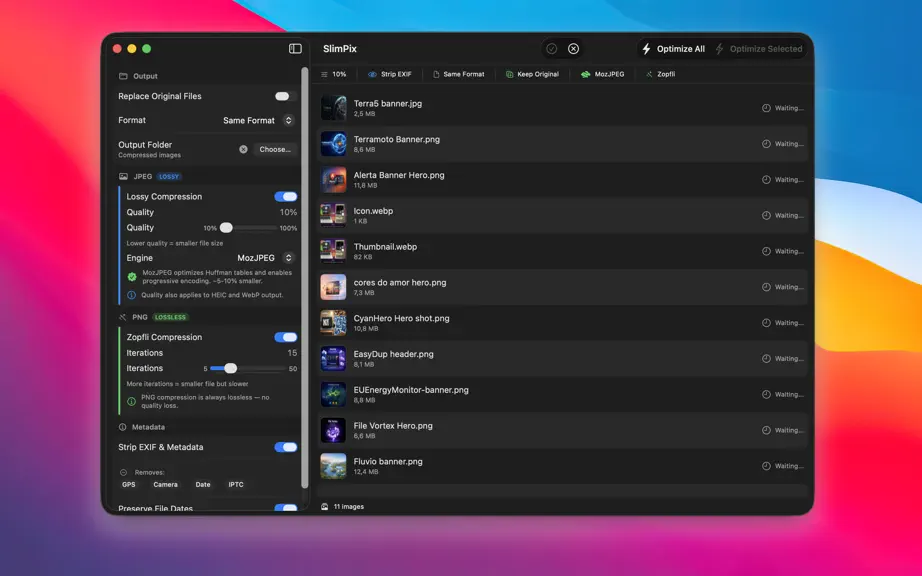Click the clock waiting icon for Fluvio banner.png
This screenshot has height=576, width=922.
tap(766, 466)
